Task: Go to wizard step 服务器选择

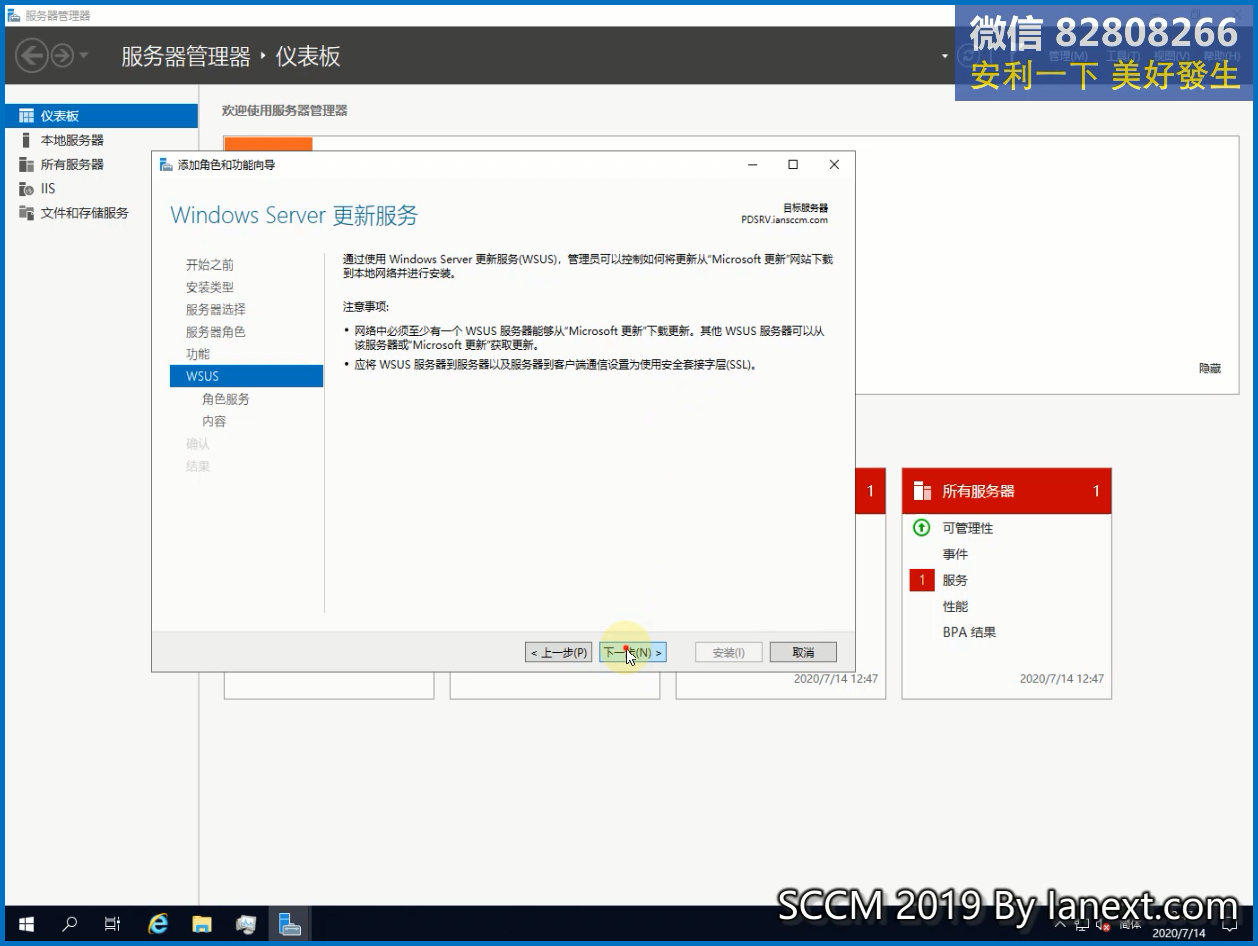Action: pyautogui.click(x=215, y=310)
